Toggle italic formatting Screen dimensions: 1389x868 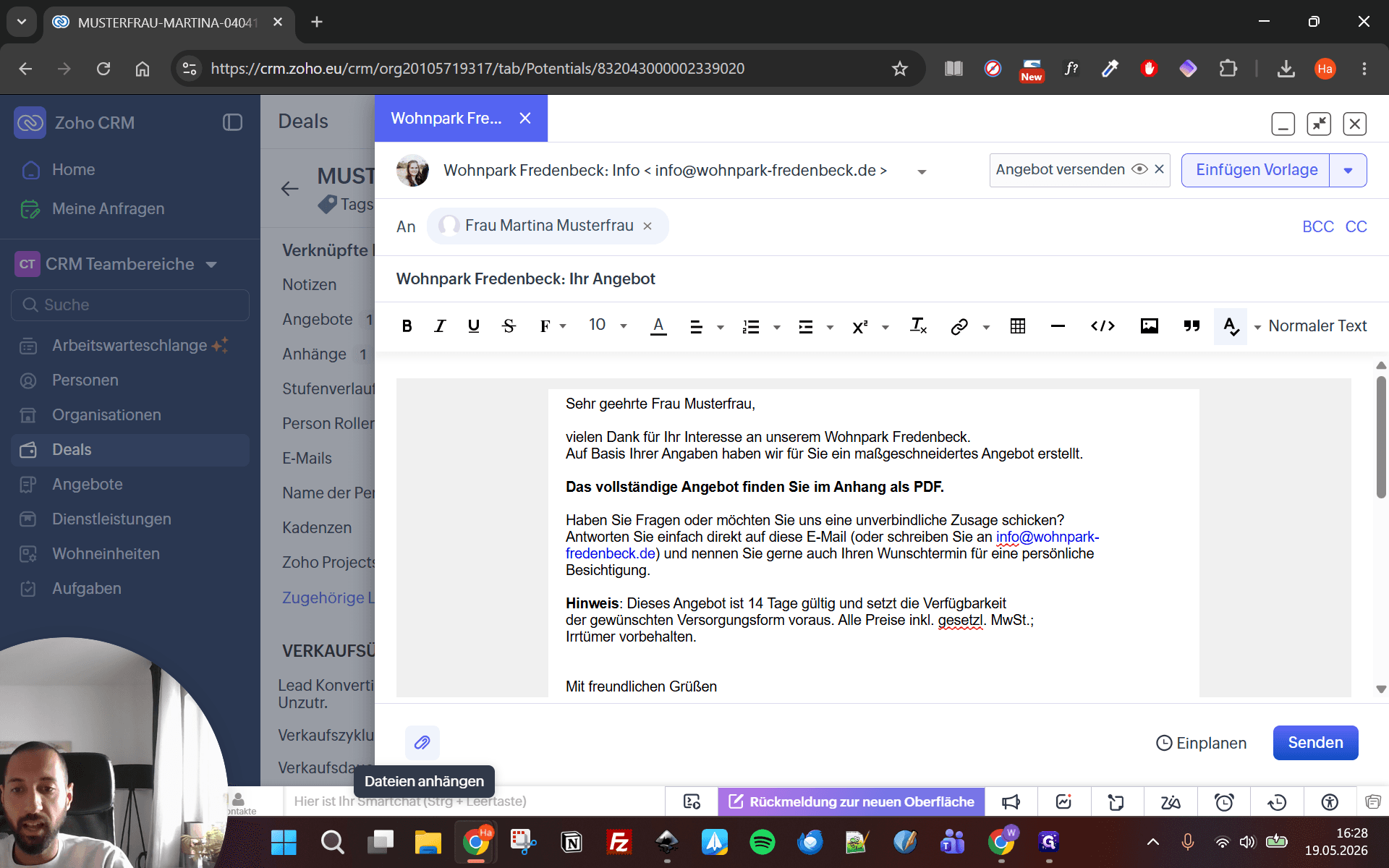click(440, 326)
